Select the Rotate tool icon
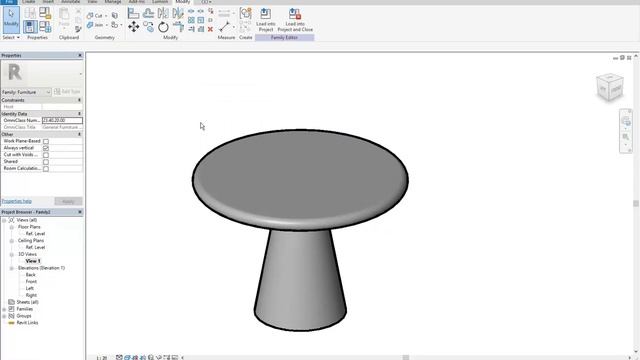 163,27
